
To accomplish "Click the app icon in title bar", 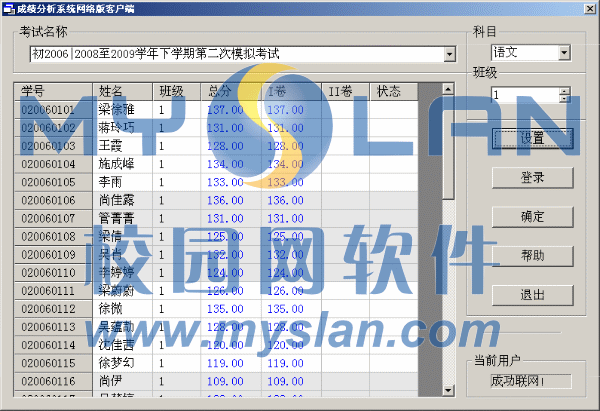I will point(9,8).
